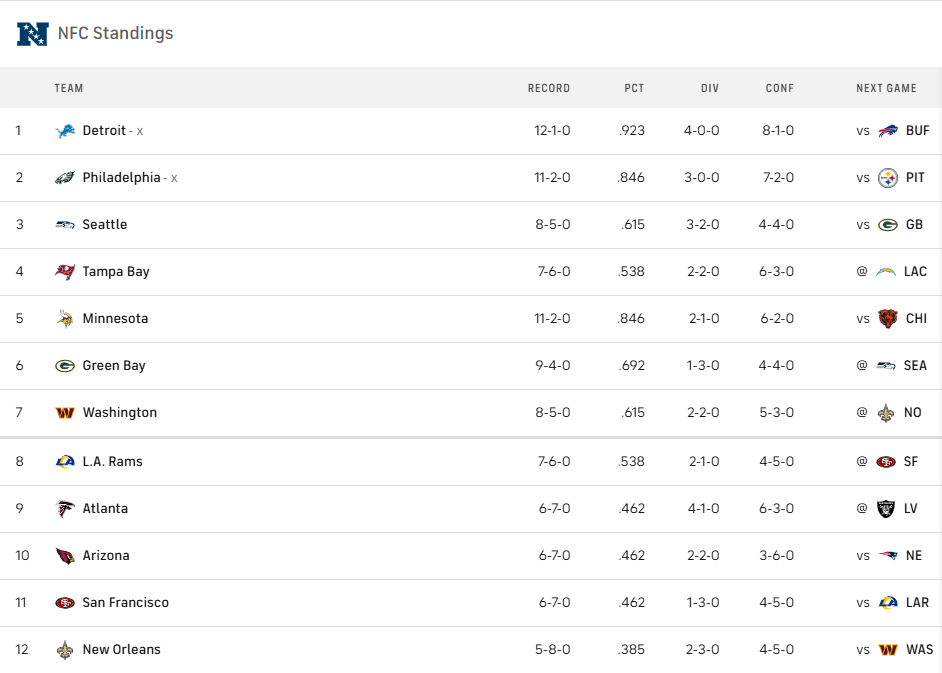Click the RECORD column header
The height and width of the screenshot is (673, 942).
(x=549, y=88)
